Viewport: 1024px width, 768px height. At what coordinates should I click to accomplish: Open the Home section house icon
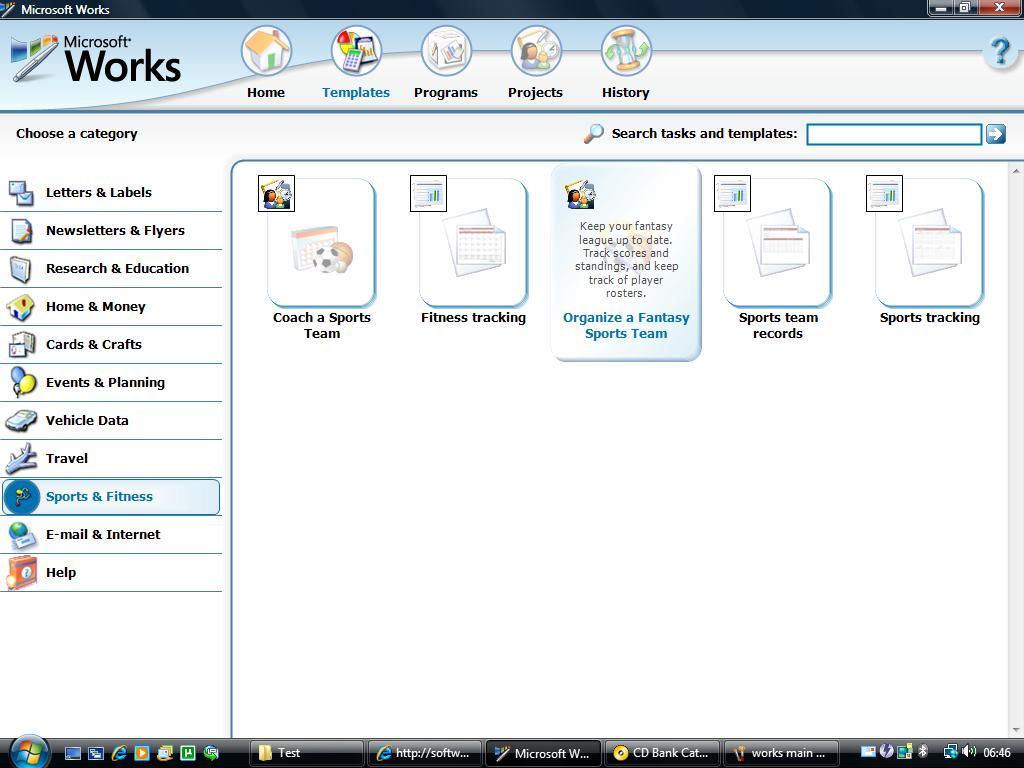click(x=266, y=50)
